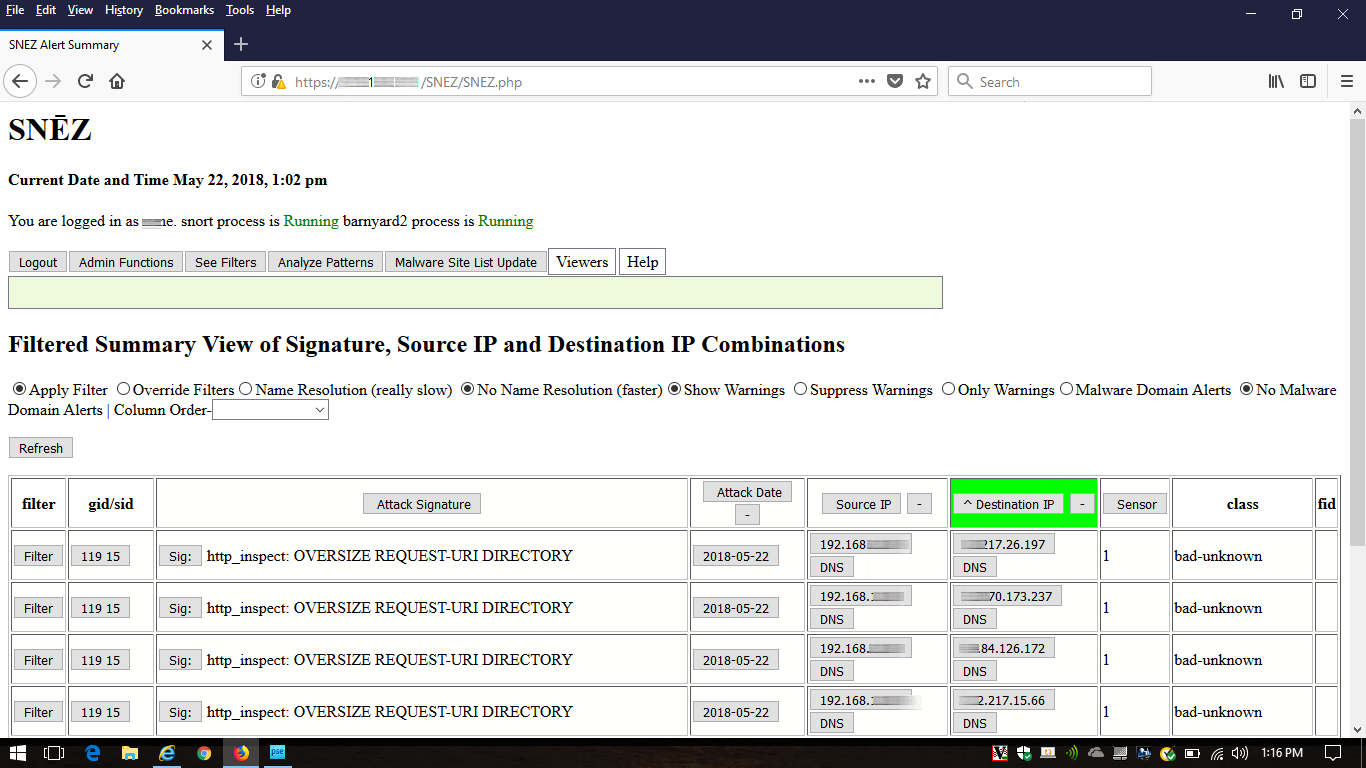Enable the Override Filters option

point(122,389)
